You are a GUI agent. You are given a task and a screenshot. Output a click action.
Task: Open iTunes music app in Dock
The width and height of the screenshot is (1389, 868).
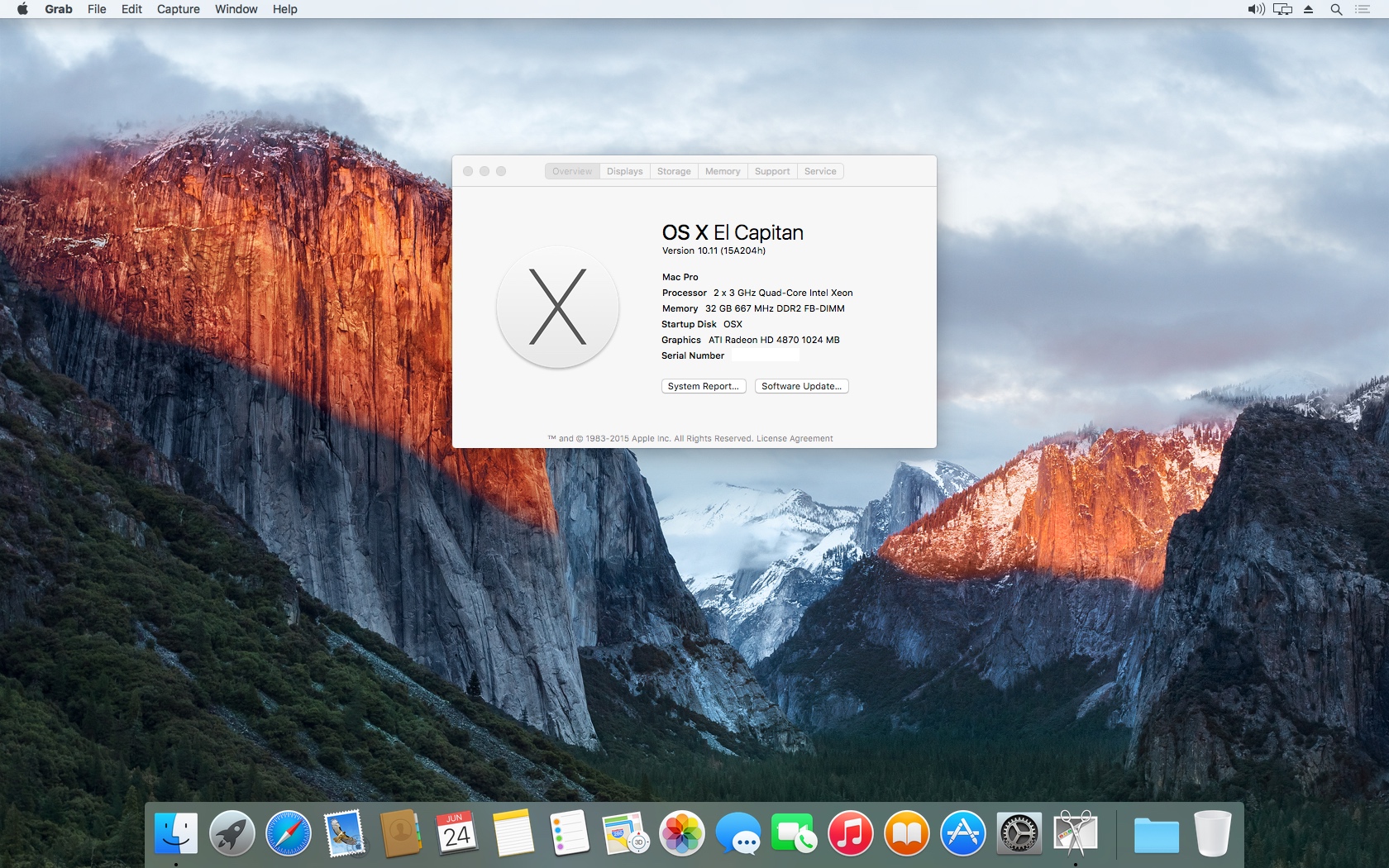click(851, 832)
